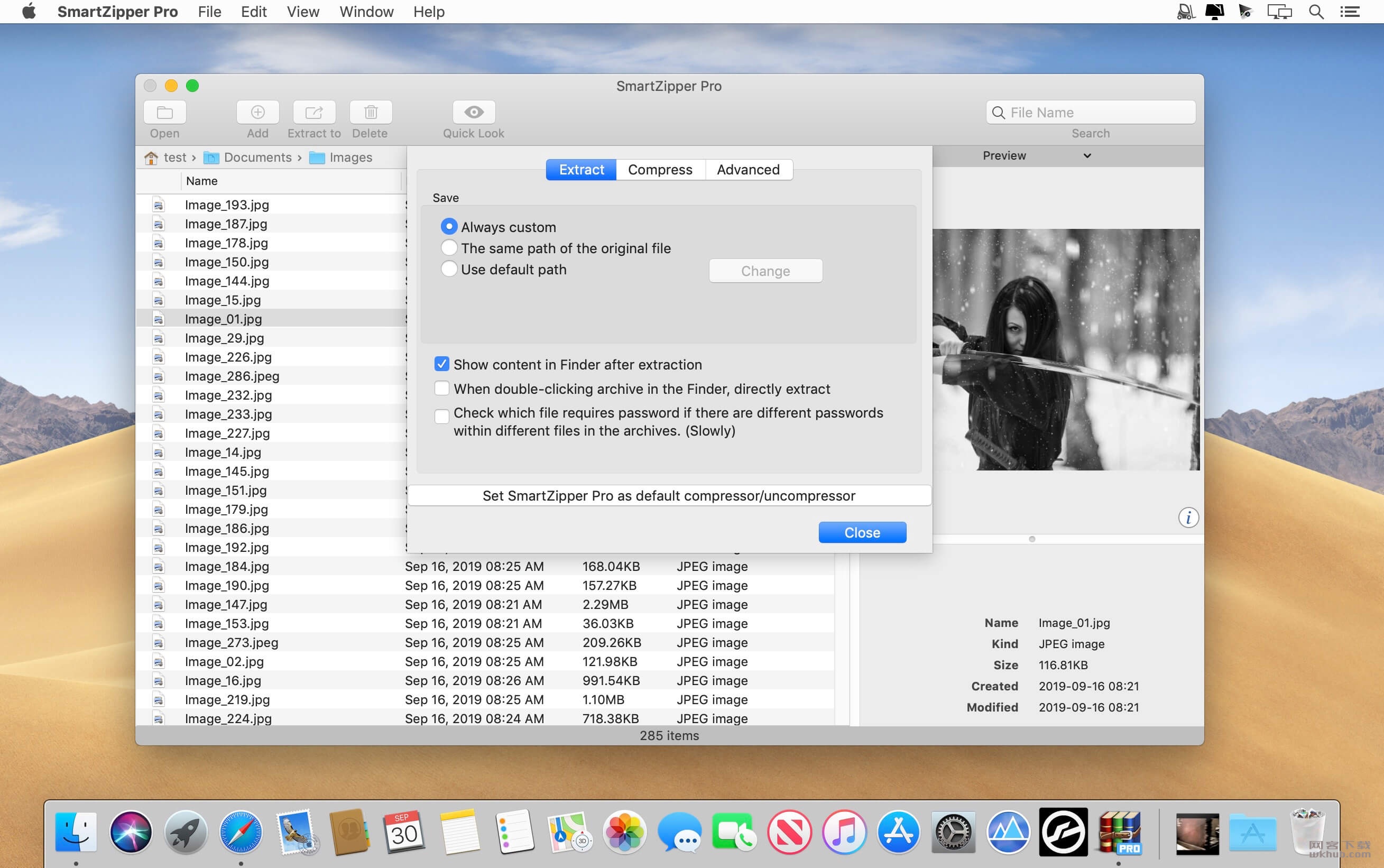Click test home in breadcrumb path
This screenshot has width=1384, height=868.
tap(165, 158)
